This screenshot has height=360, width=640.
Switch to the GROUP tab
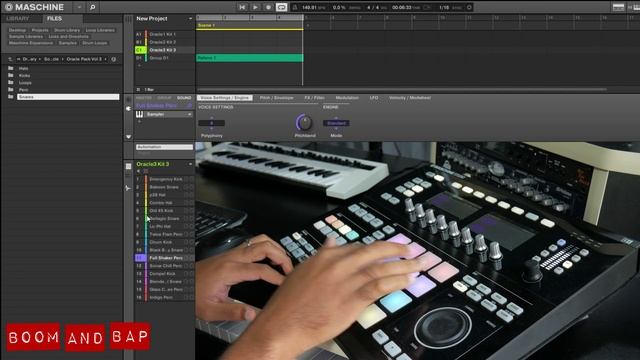pyautogui.click(x=164, y=98)
